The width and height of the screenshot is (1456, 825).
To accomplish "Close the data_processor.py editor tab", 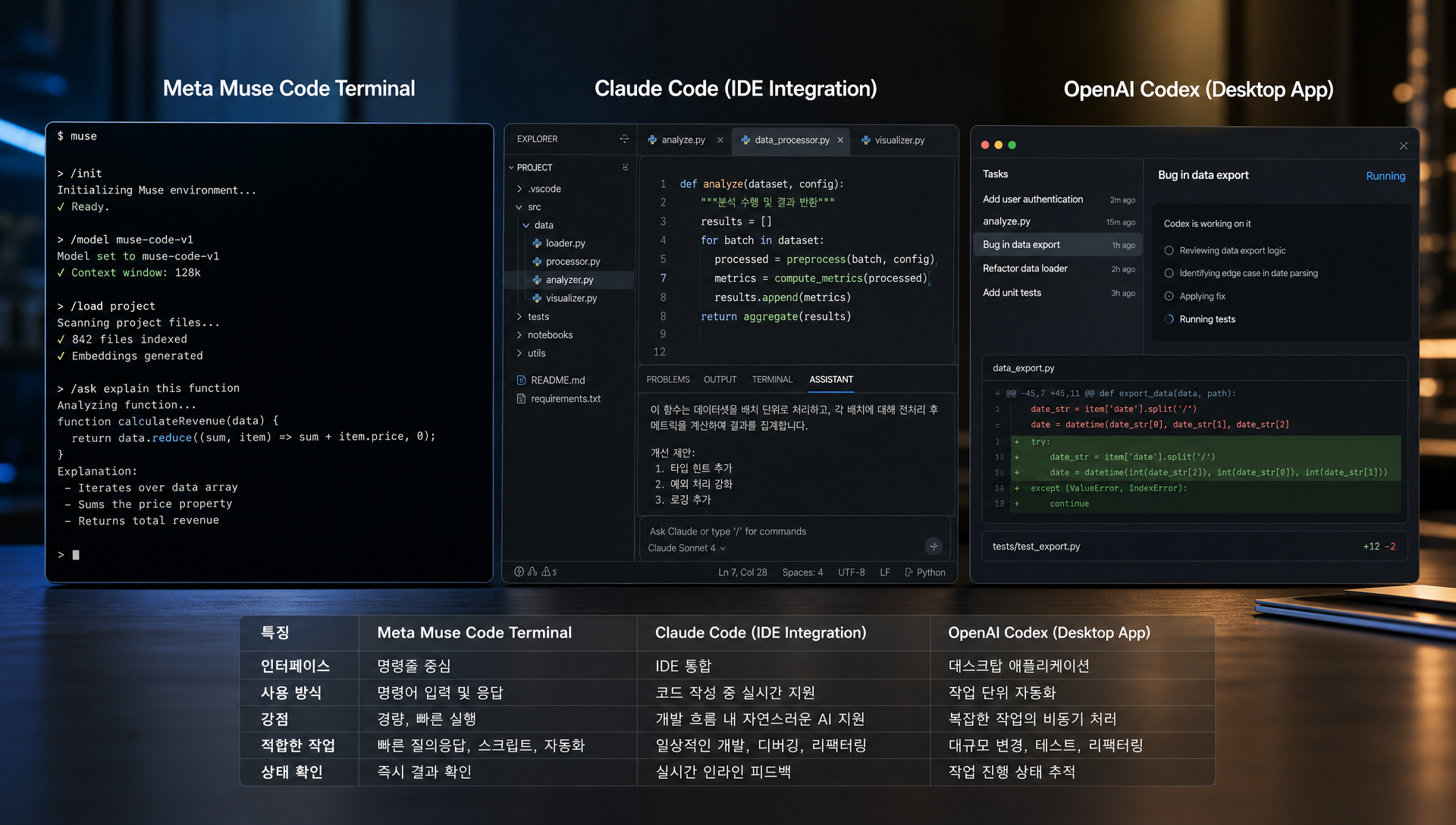I will tap(840, 140).
